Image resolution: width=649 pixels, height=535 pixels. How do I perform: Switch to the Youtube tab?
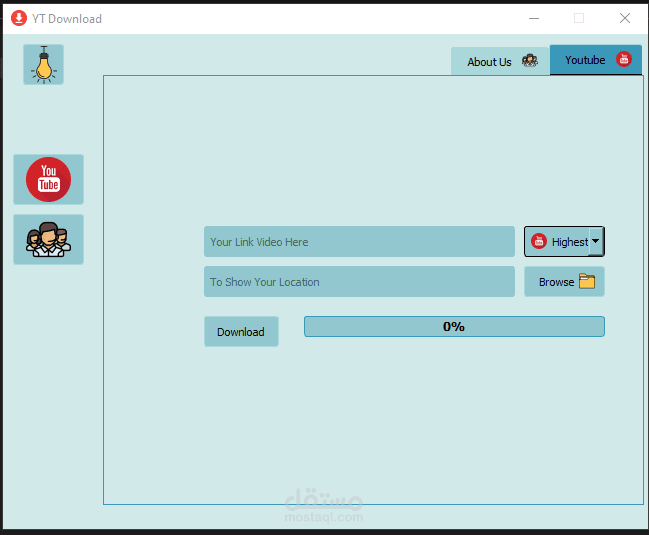tap(596, 60)
